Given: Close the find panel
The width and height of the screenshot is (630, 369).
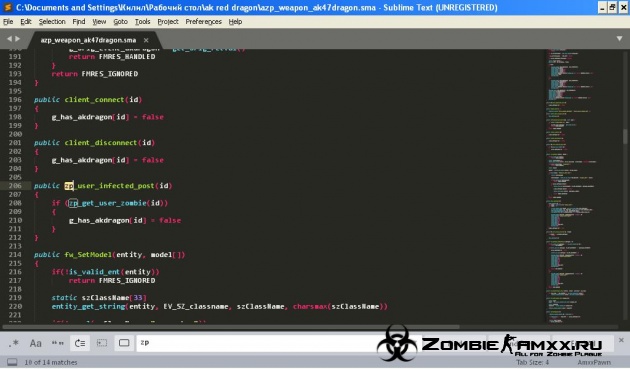Looking at the screenshot, I should (x=621, y=340).
